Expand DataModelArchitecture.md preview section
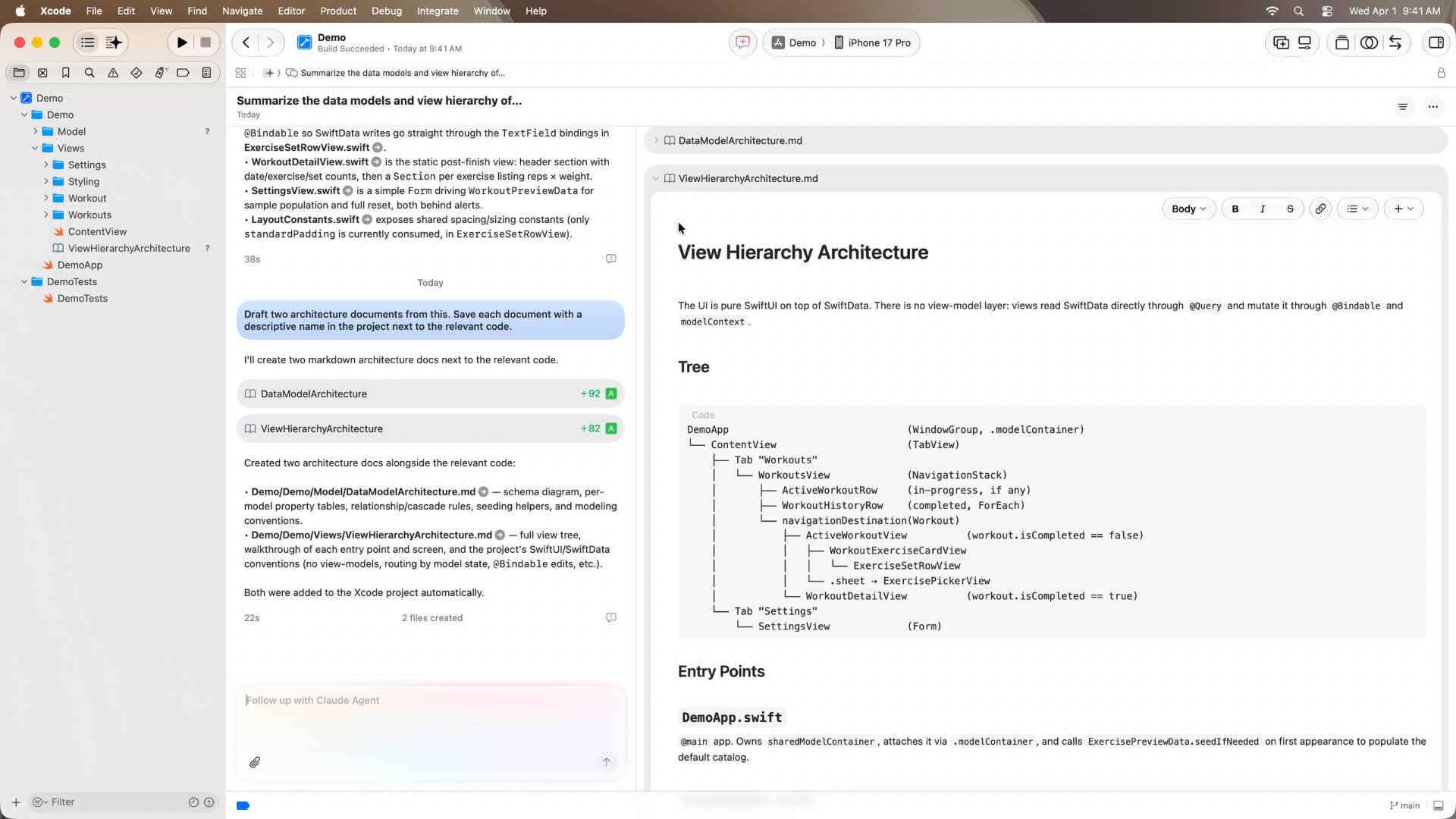The width and height of the screenshot is (1456, 819). coord(656,140)
